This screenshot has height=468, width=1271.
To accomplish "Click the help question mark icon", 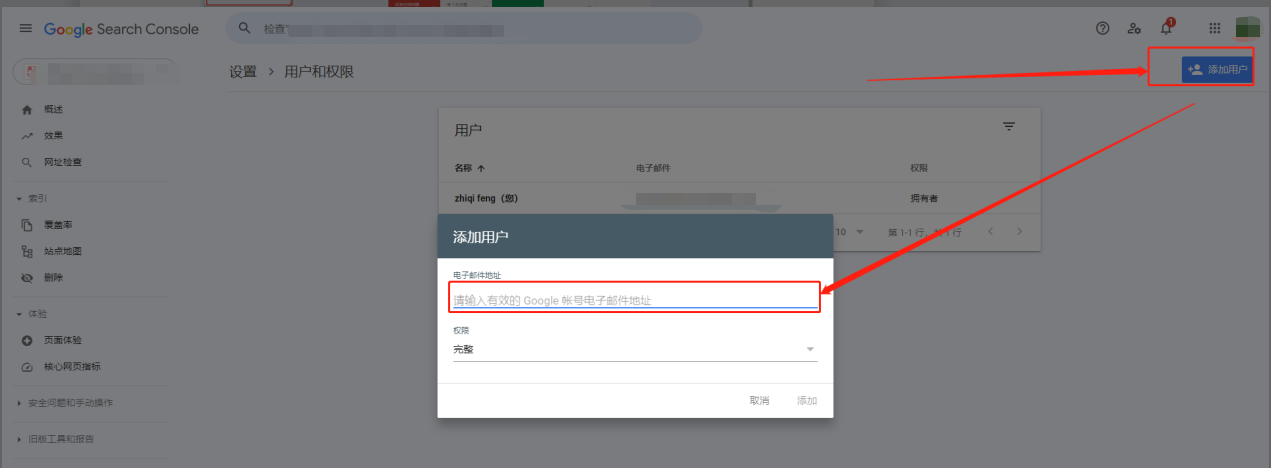I will pos(1103,29).
